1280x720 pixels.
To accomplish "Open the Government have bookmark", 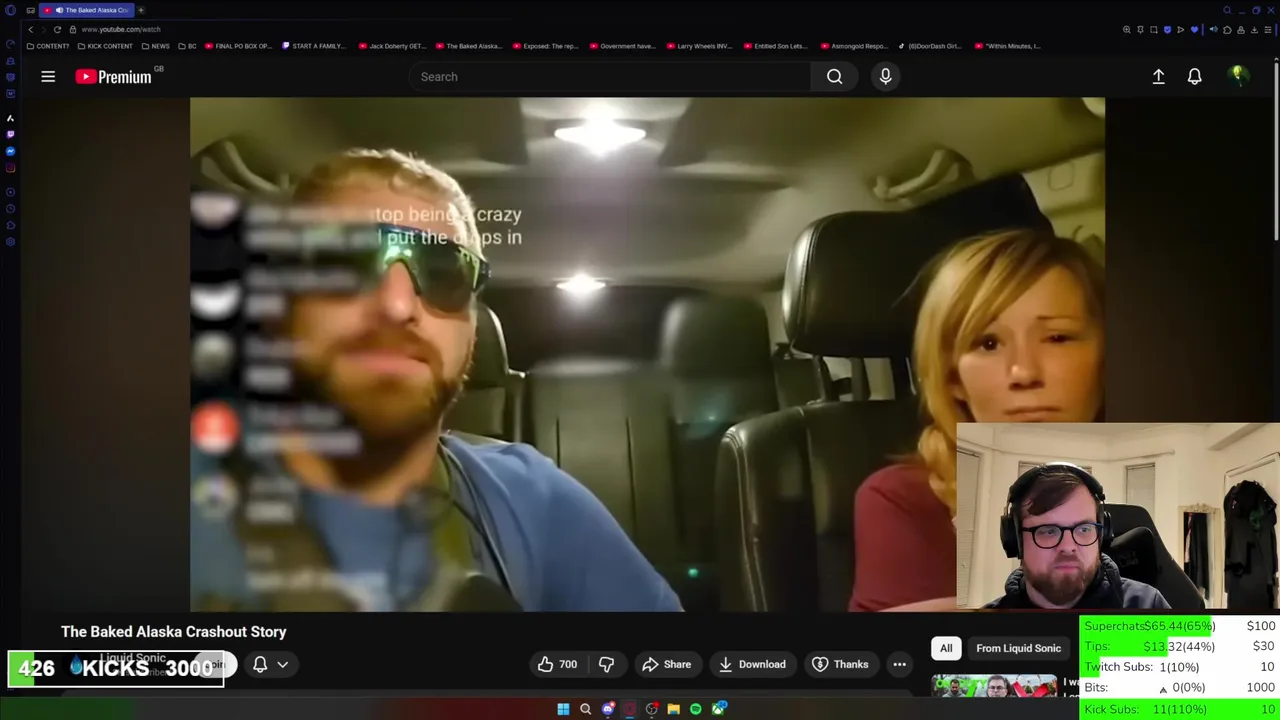I will (622, 46).
